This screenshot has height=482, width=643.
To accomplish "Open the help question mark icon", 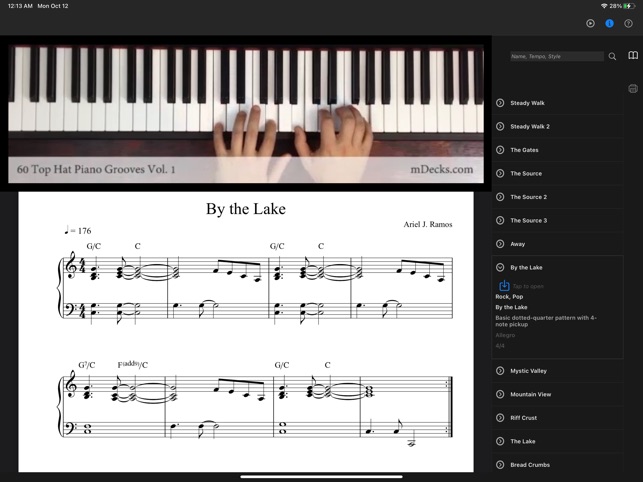I will pyautogui.click(x=628, y=23).
